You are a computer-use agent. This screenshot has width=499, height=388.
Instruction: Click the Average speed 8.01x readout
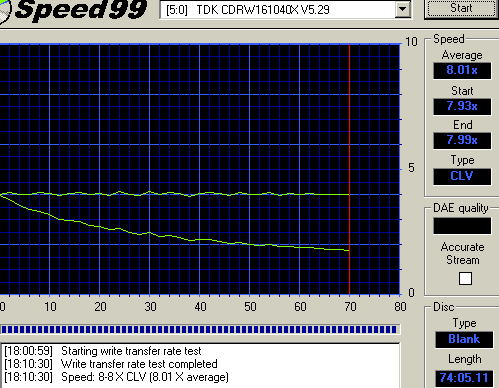462,70
